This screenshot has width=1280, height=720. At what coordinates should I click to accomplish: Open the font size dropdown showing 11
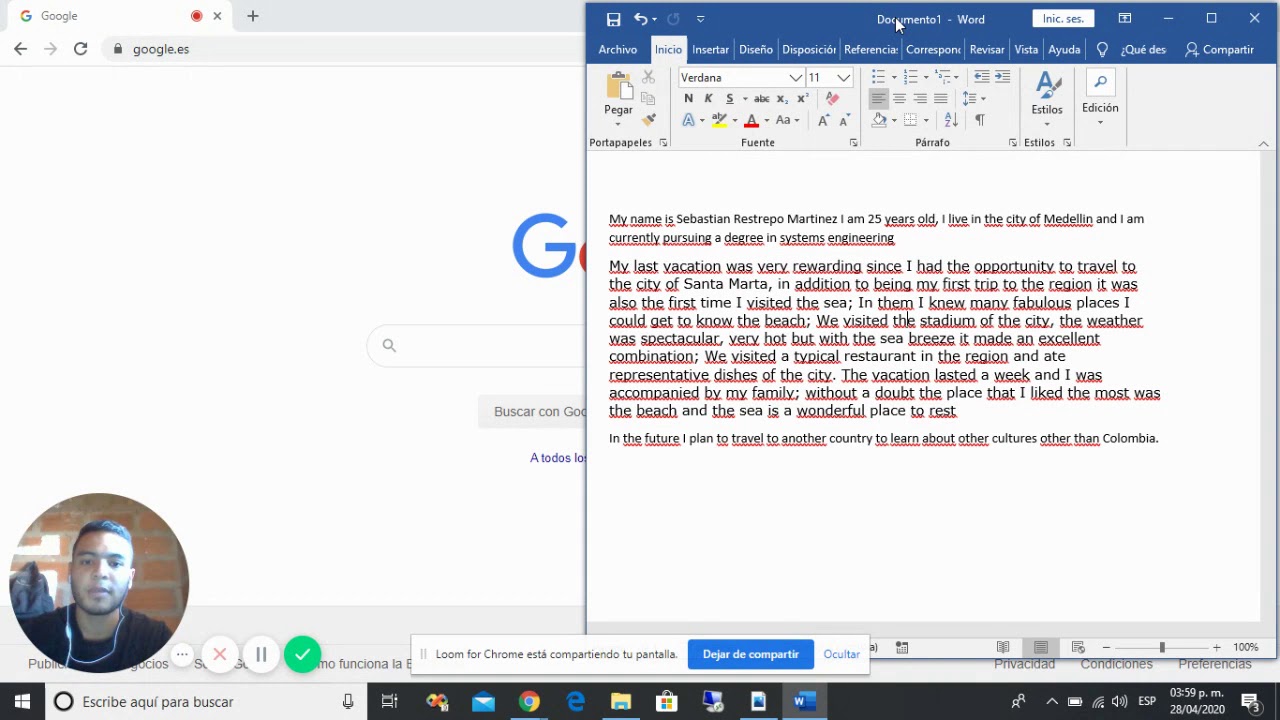click(844, 78)
